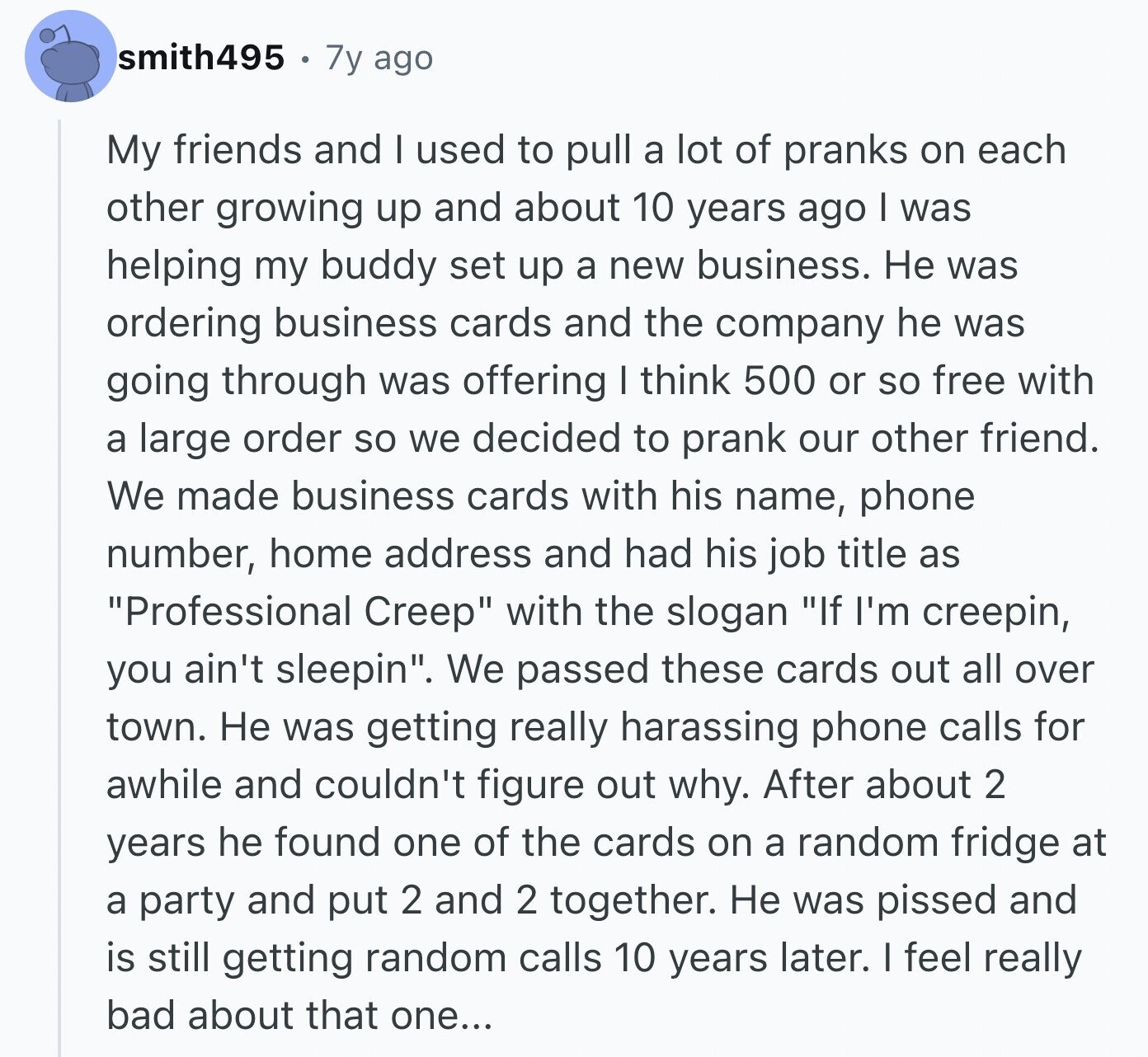Click the dot separator beside username
The height and width of the screenshot is (1057, 1148).
305,59
